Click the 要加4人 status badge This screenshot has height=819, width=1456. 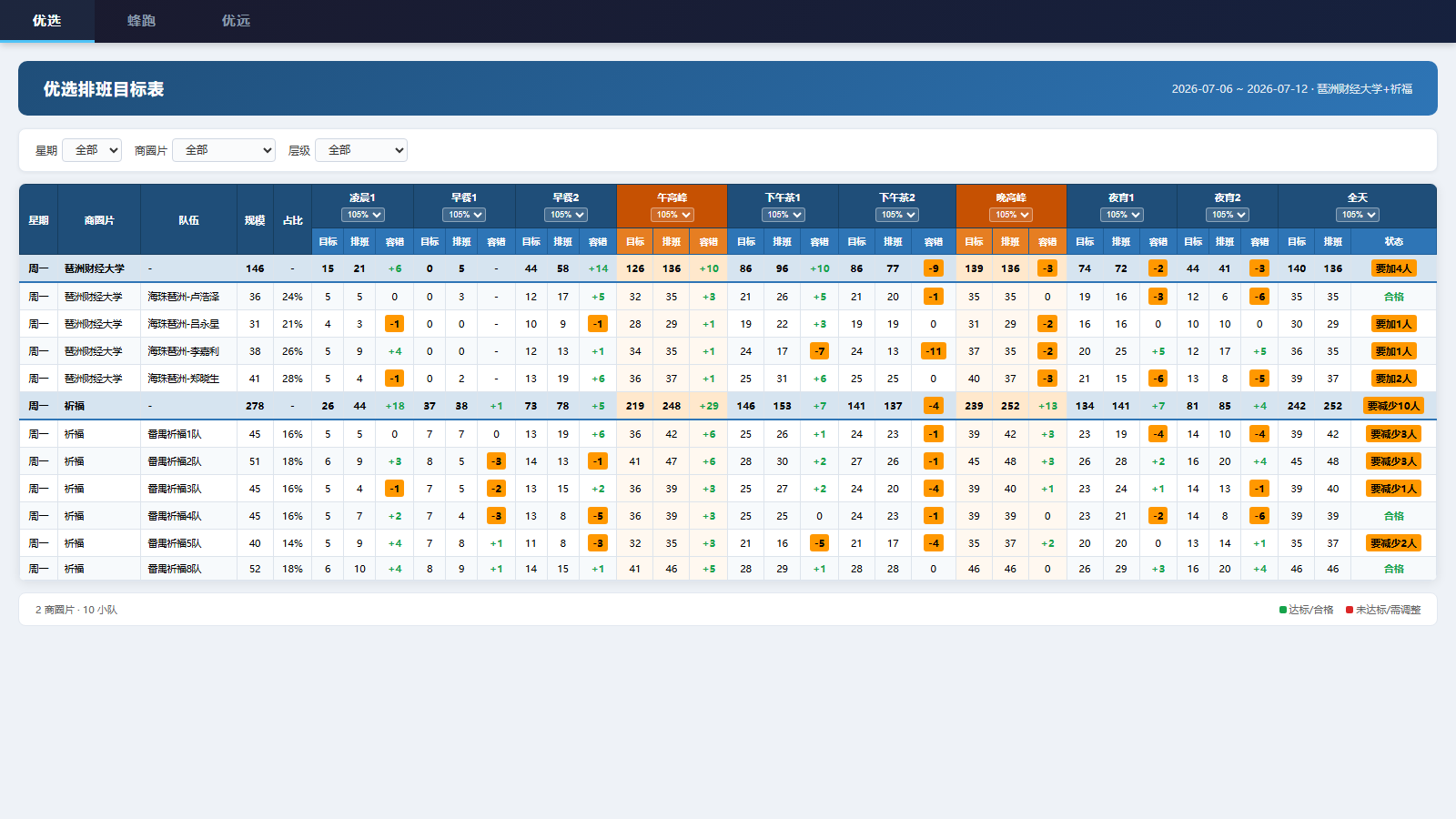[x=1393, y=268]
